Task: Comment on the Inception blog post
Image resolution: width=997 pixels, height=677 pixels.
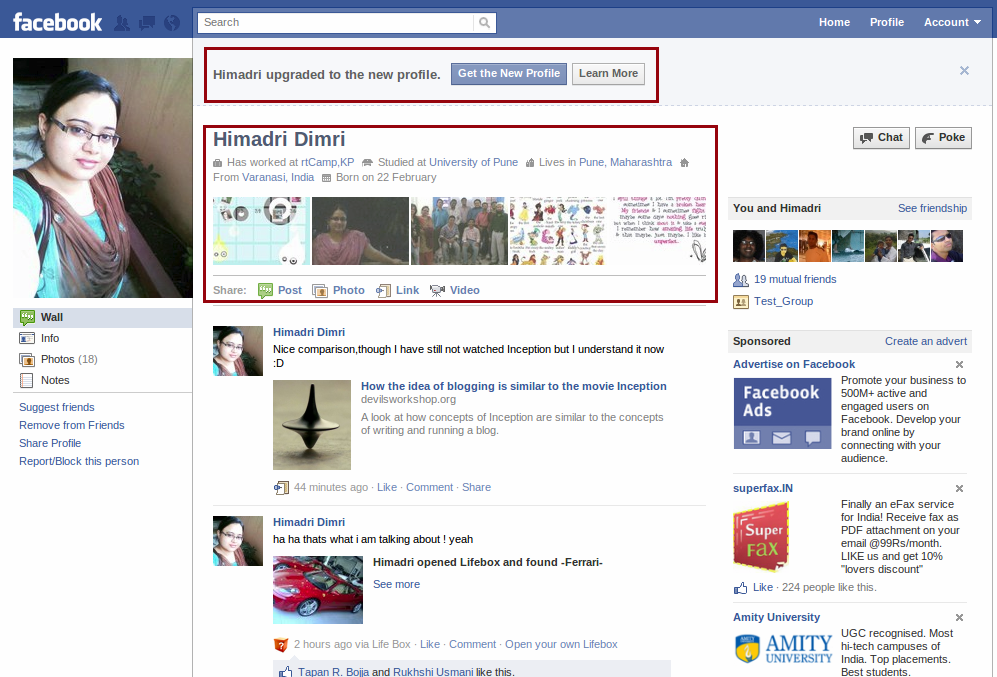Action: [429, 488]
